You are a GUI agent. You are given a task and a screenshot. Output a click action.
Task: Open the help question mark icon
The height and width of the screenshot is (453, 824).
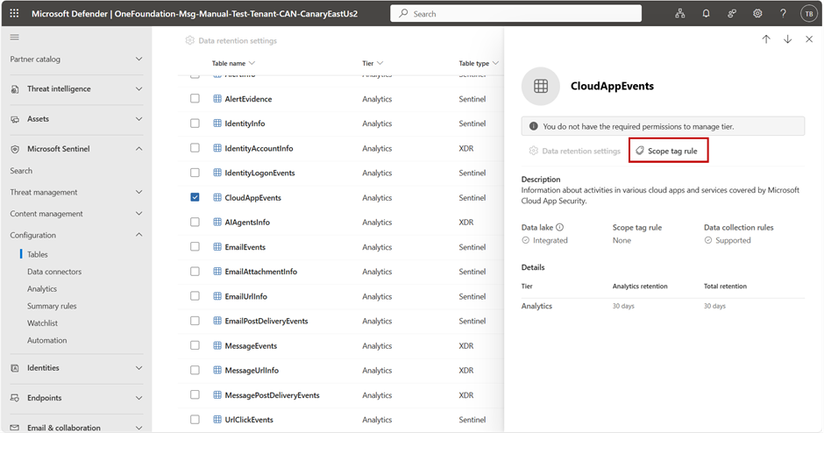coord(783,14)
